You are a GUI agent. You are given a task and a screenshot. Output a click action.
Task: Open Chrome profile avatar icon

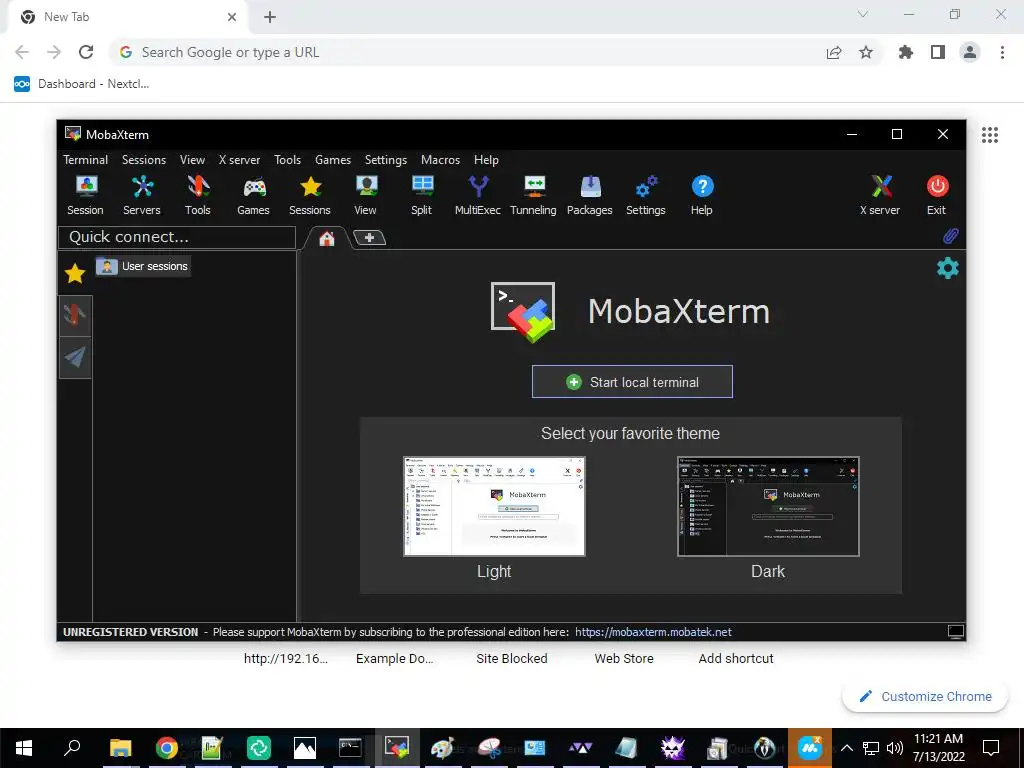click(970, 52)
